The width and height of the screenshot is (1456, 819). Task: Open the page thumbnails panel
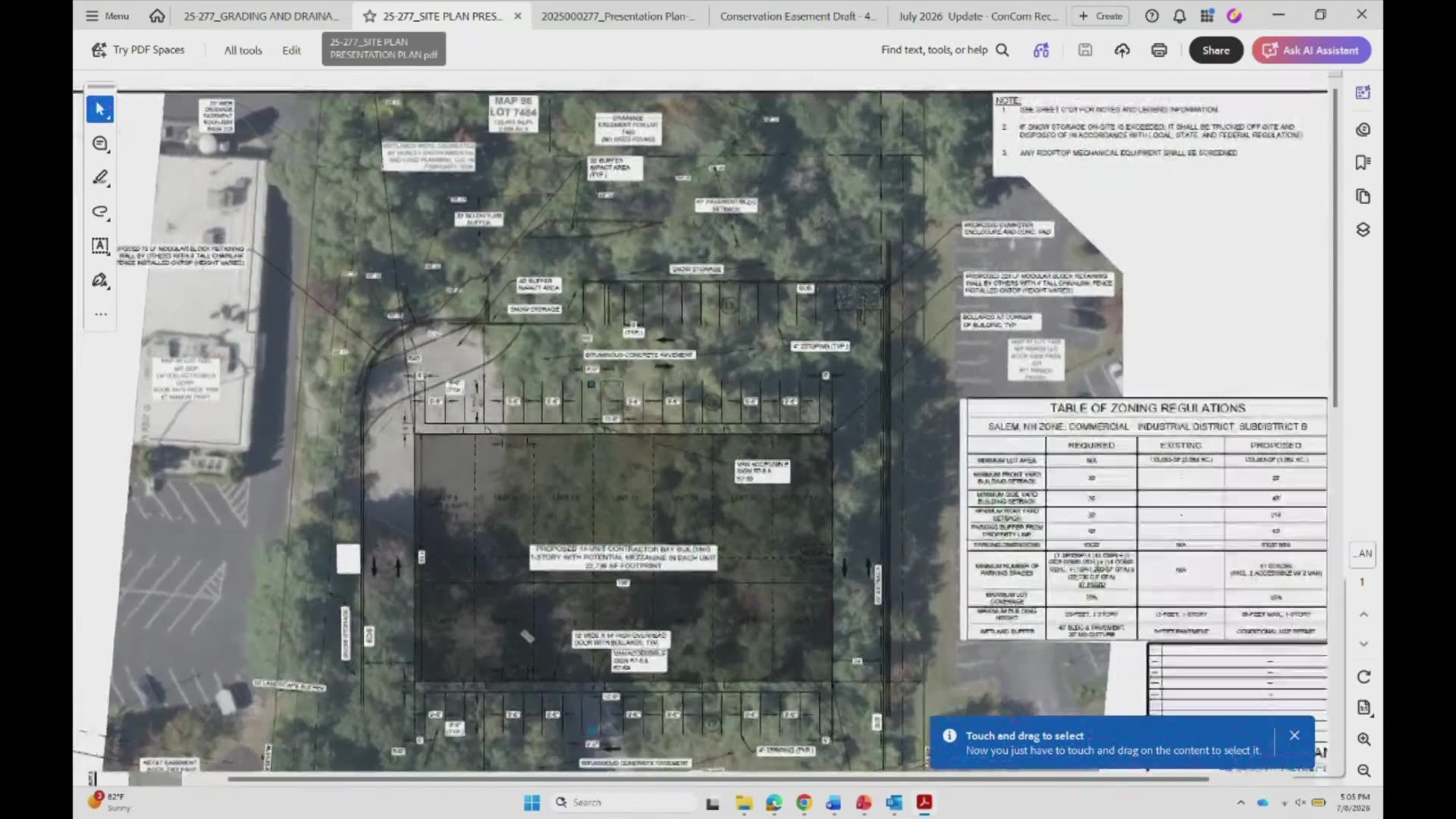(1363, 196)
